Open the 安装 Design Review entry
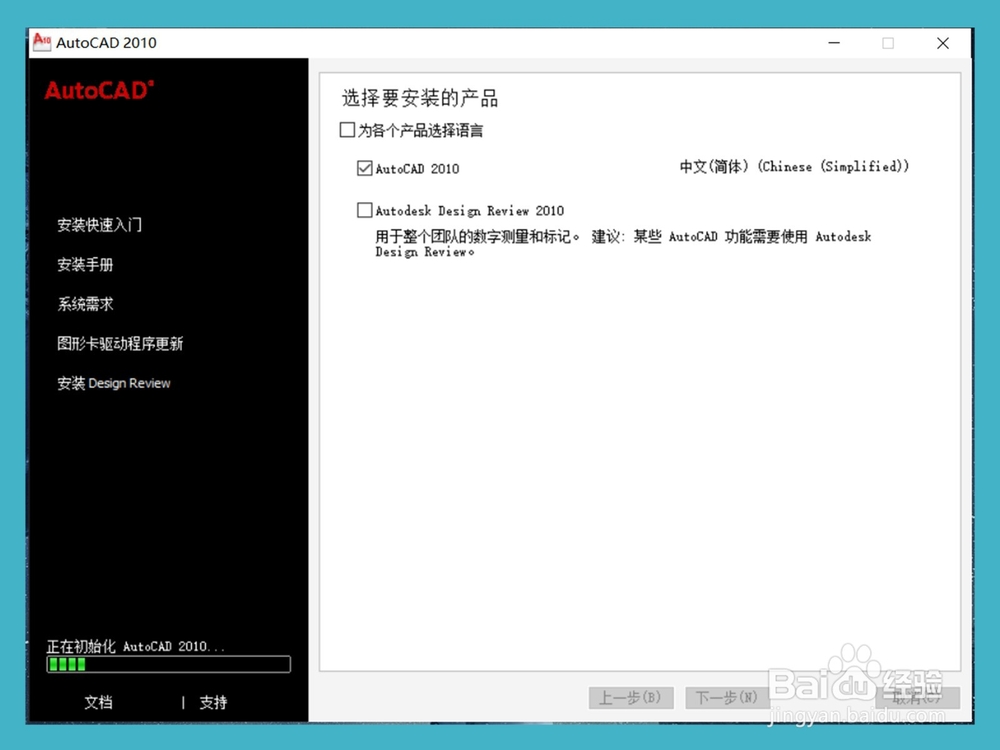The width and height of the screenshot is (1000, 750). (113, 383)
